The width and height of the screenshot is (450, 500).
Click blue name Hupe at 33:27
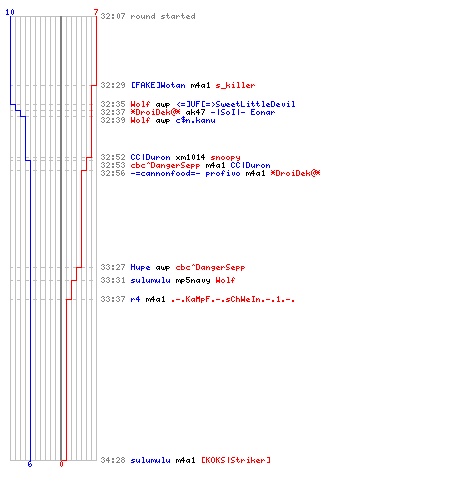(140, 267)
